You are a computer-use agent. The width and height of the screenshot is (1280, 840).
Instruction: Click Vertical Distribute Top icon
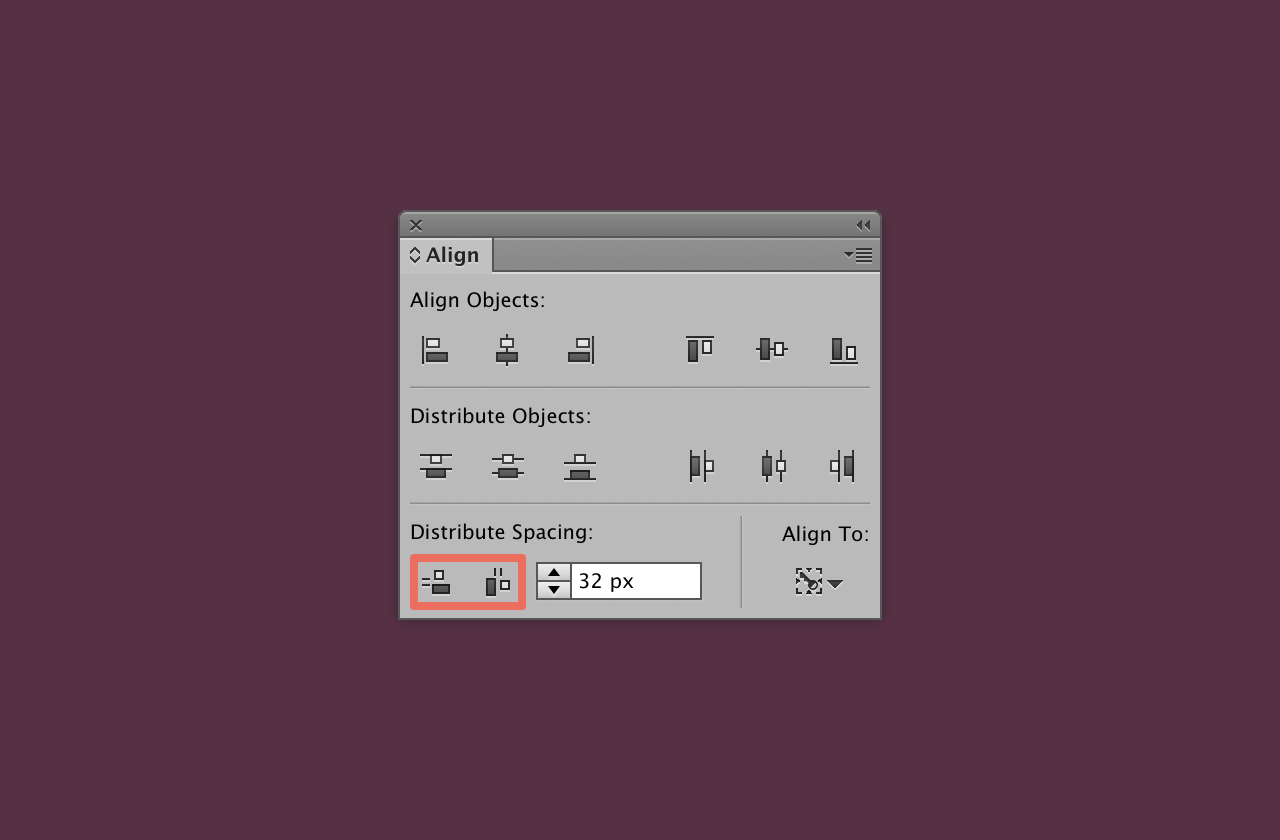tap(435, 466)
